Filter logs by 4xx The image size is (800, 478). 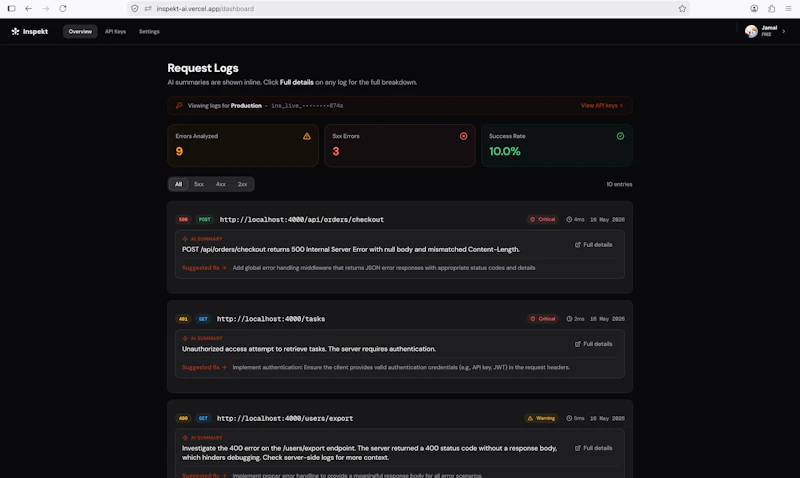[x=220, y=184]
